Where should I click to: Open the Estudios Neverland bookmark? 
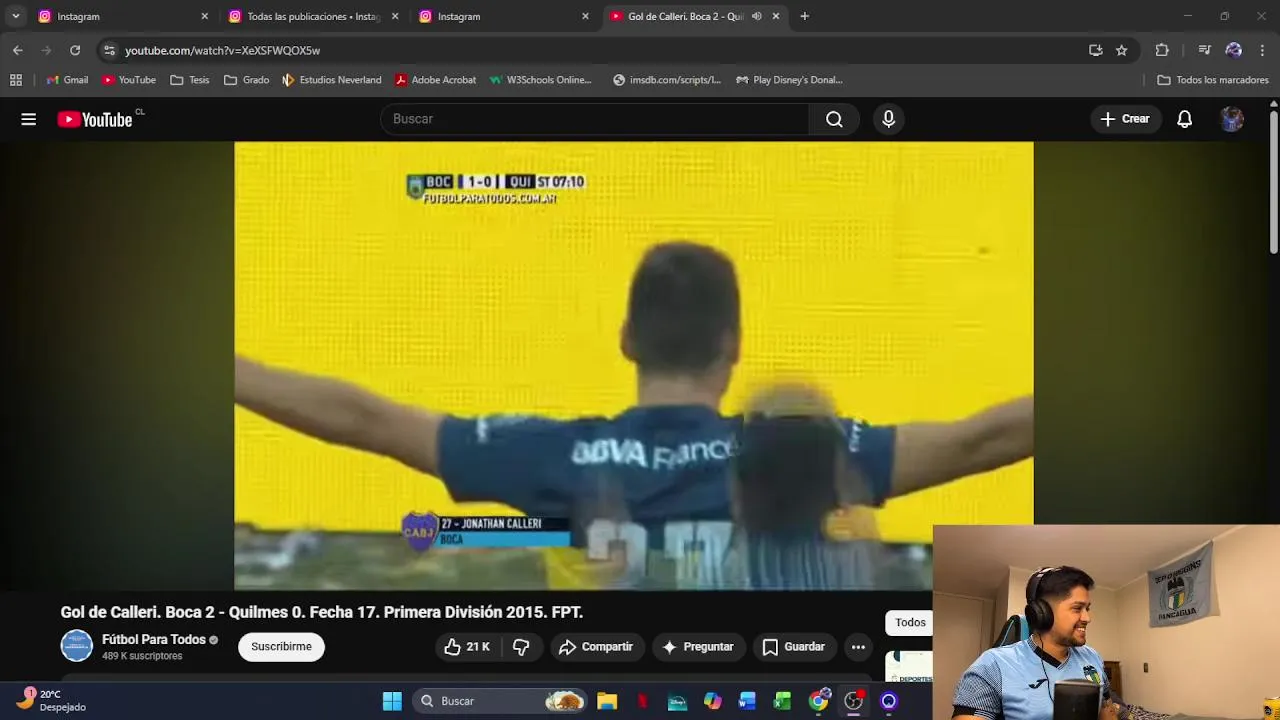tap(332, 80)
